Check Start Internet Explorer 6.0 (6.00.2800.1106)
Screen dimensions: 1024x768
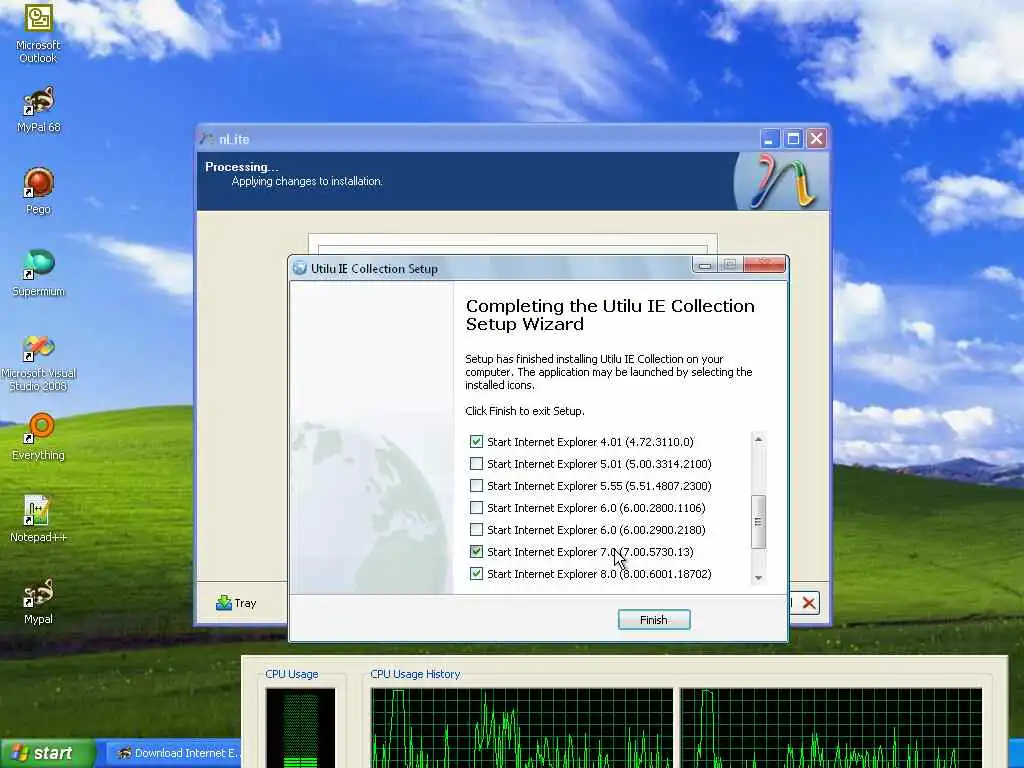click(x=476, y=507)
